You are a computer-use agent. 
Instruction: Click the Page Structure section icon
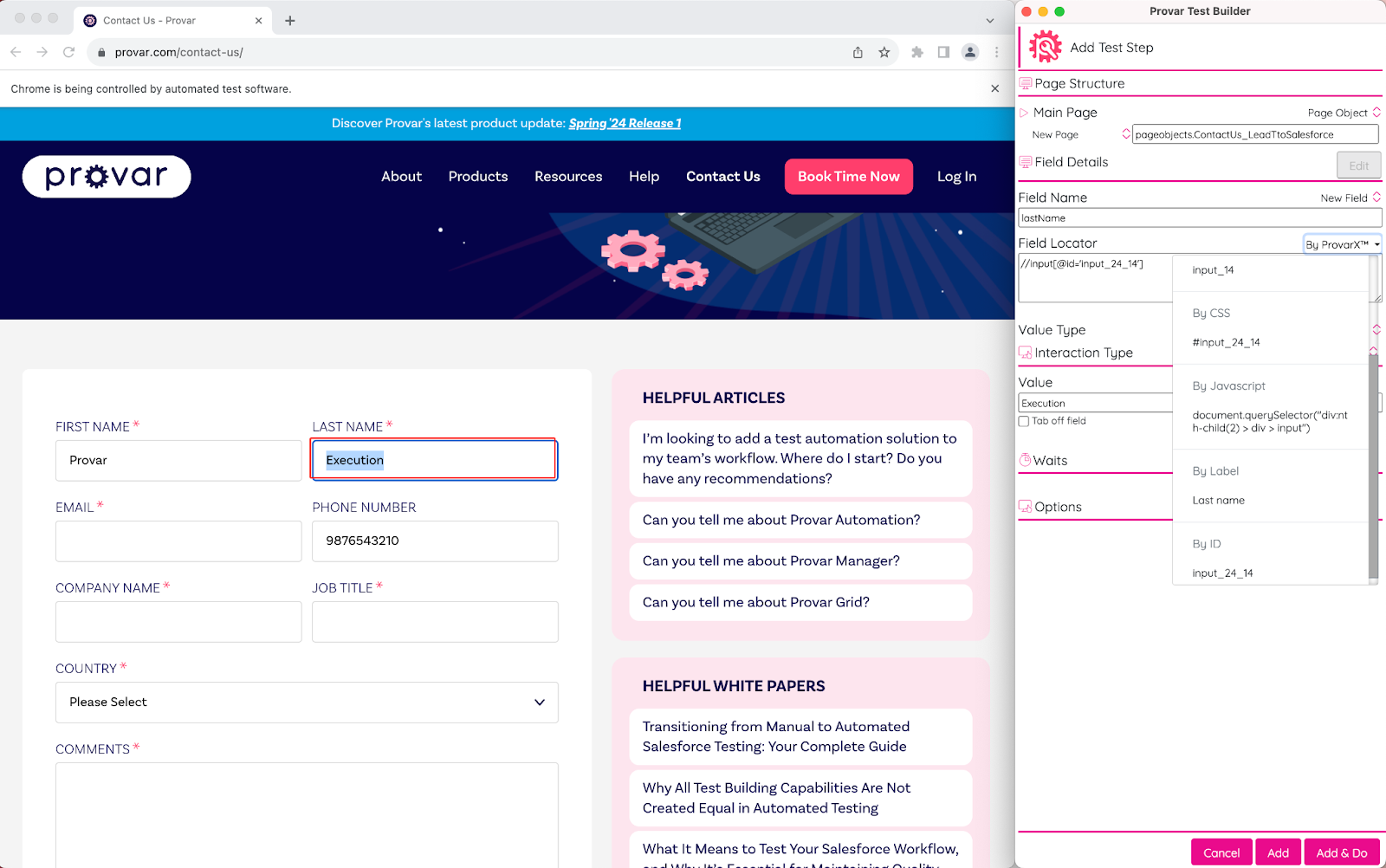point(1026,83)
